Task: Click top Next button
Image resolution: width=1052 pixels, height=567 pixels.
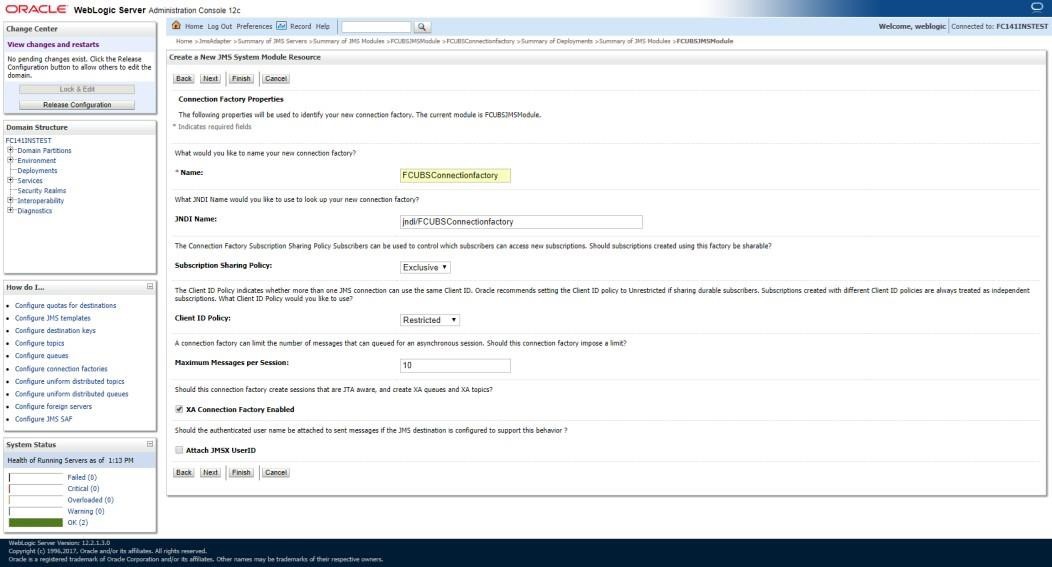Action: click(211, 79)
